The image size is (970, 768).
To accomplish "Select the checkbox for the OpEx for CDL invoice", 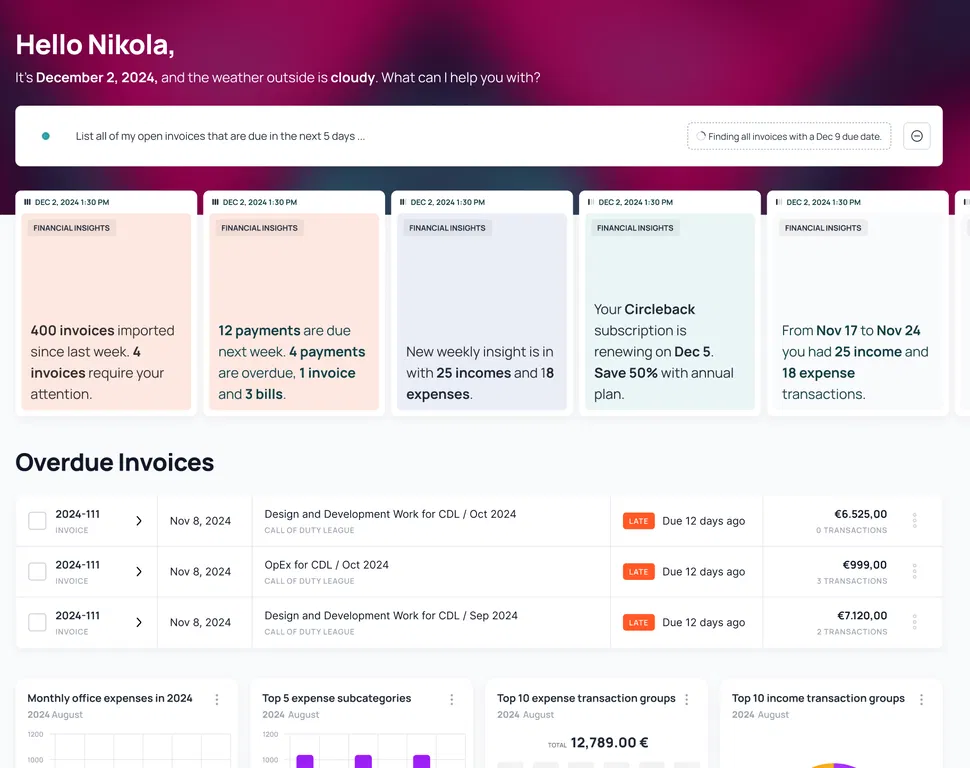I will [x=37, y=572].
